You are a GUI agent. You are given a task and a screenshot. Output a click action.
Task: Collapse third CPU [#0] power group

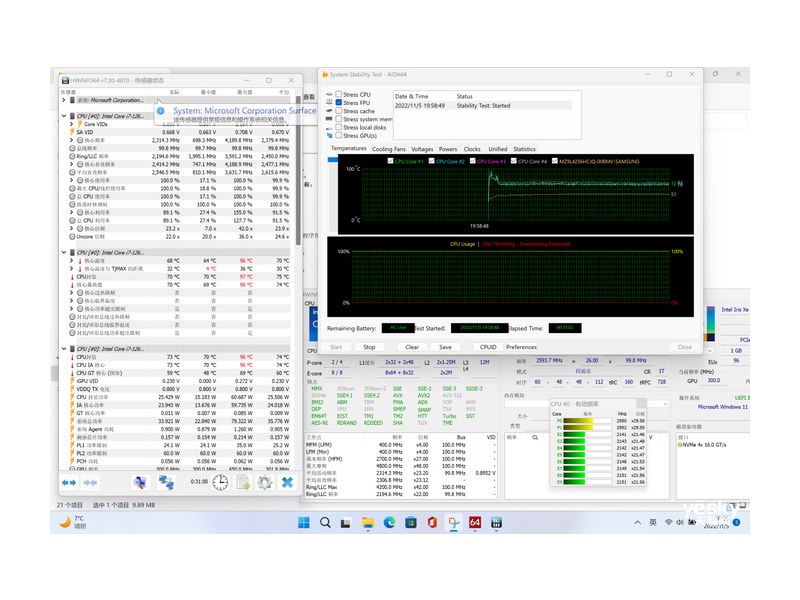pos(64,349)
